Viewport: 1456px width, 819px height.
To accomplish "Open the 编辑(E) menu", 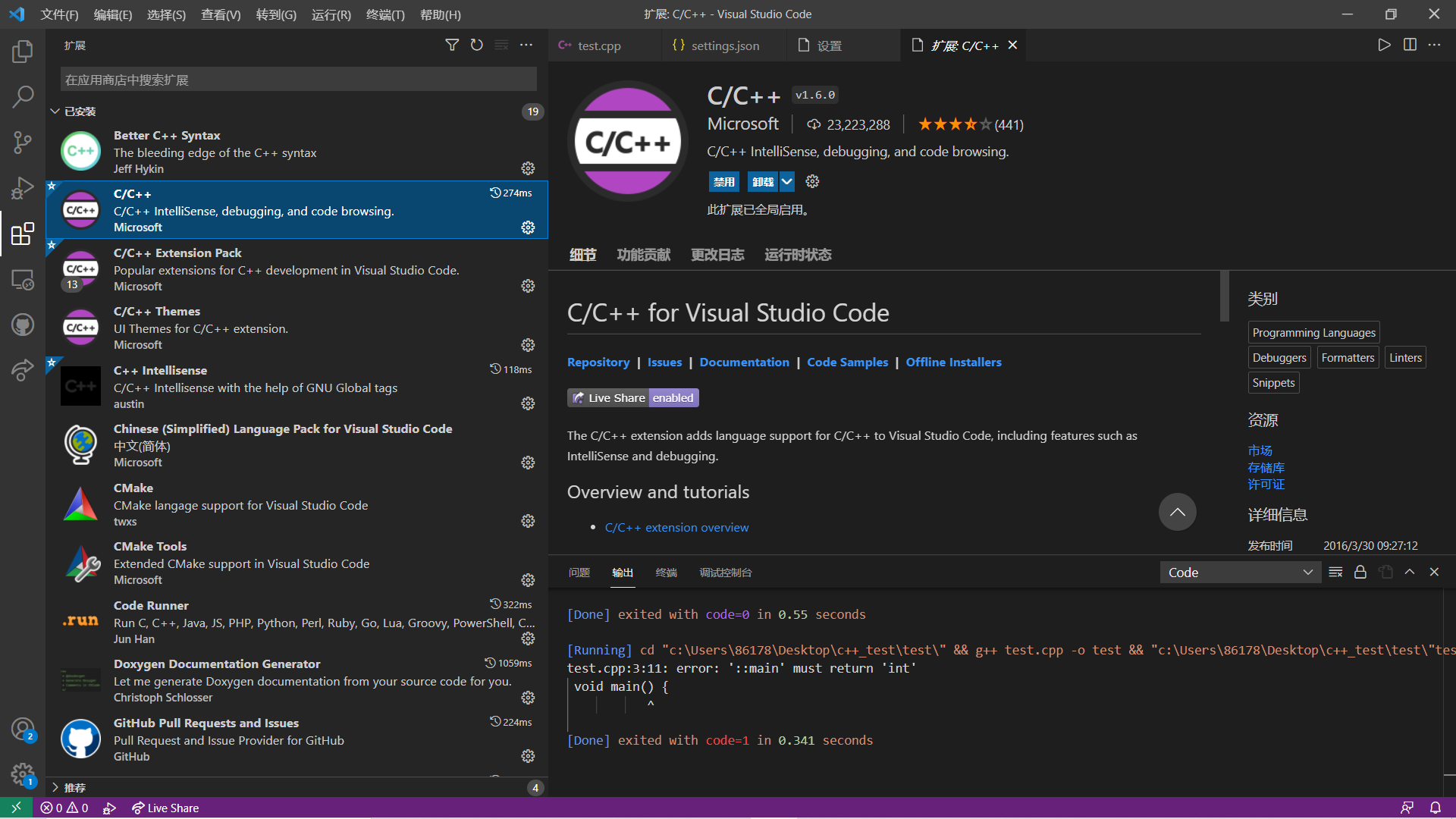I will pos(113,14).
